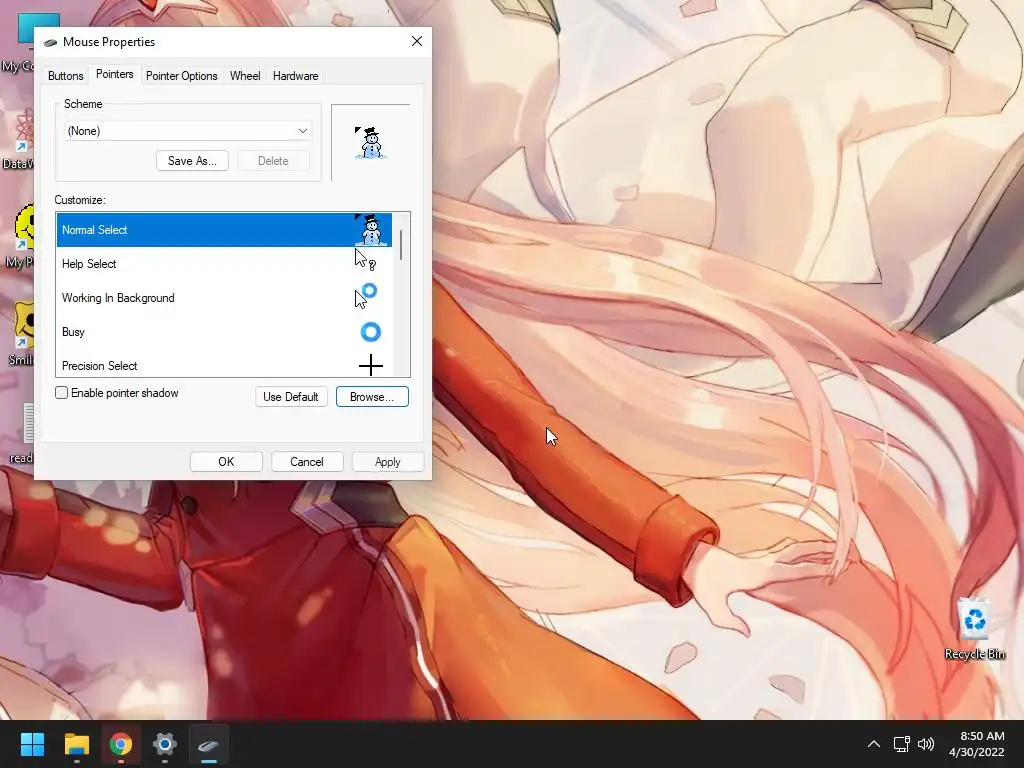Open the Windows Start menu
The height and width of the screenshot is (768, 1024).
click(x=32, y=744)
